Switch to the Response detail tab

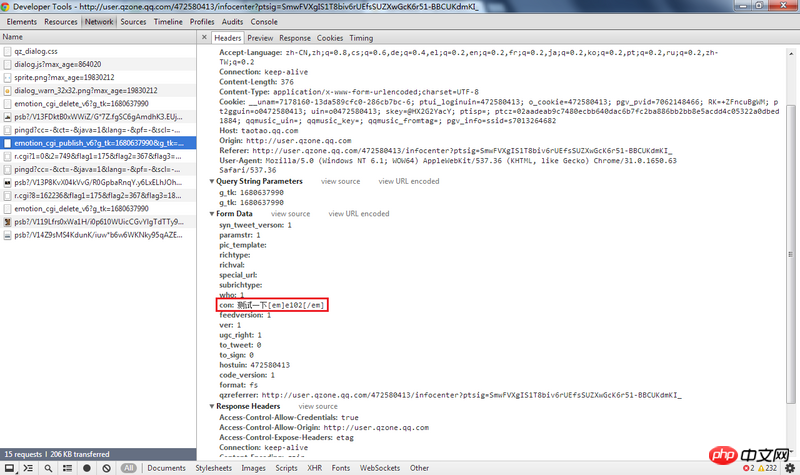pos(294,38)
